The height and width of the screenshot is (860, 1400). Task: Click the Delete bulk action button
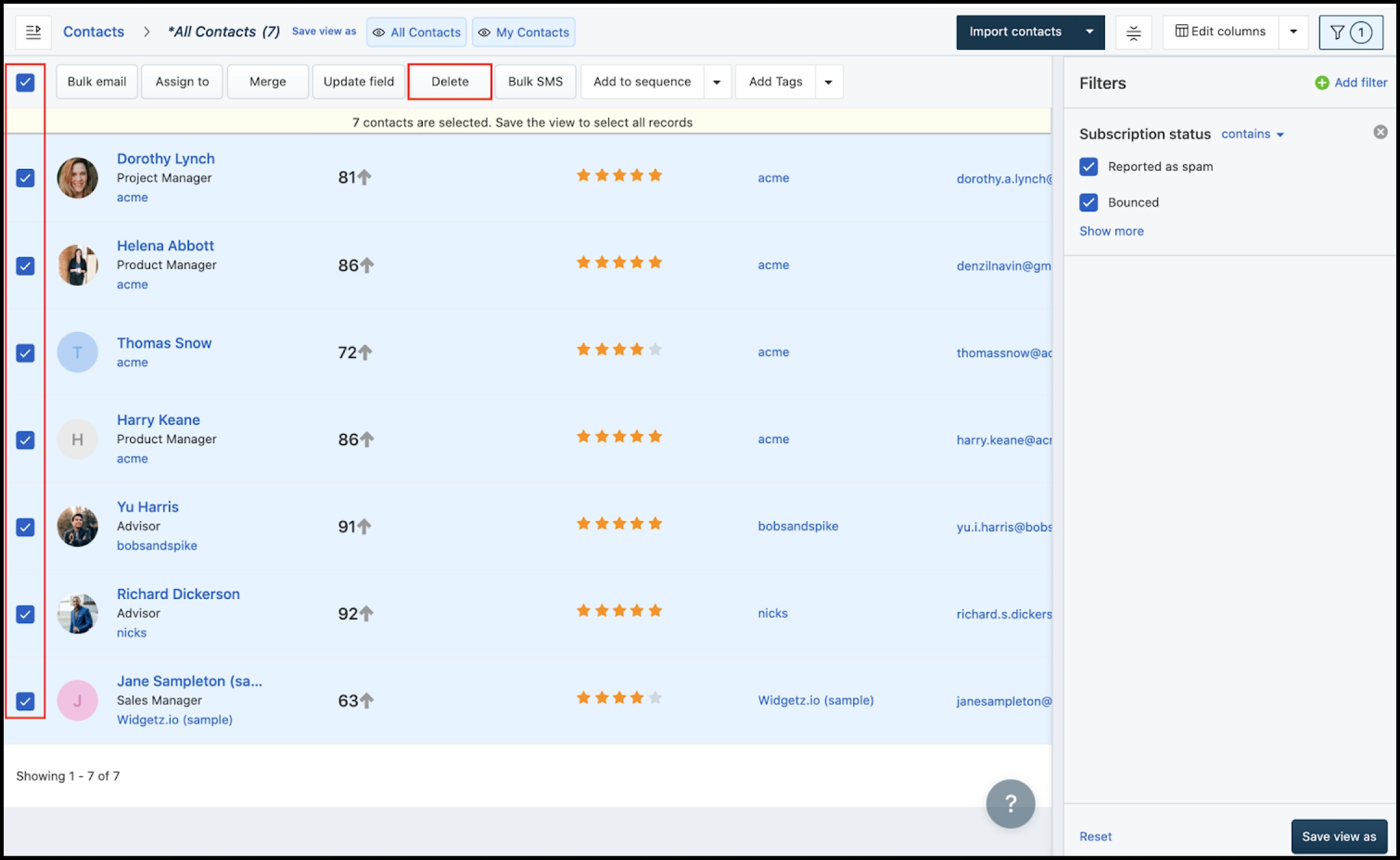click(449, 82)
